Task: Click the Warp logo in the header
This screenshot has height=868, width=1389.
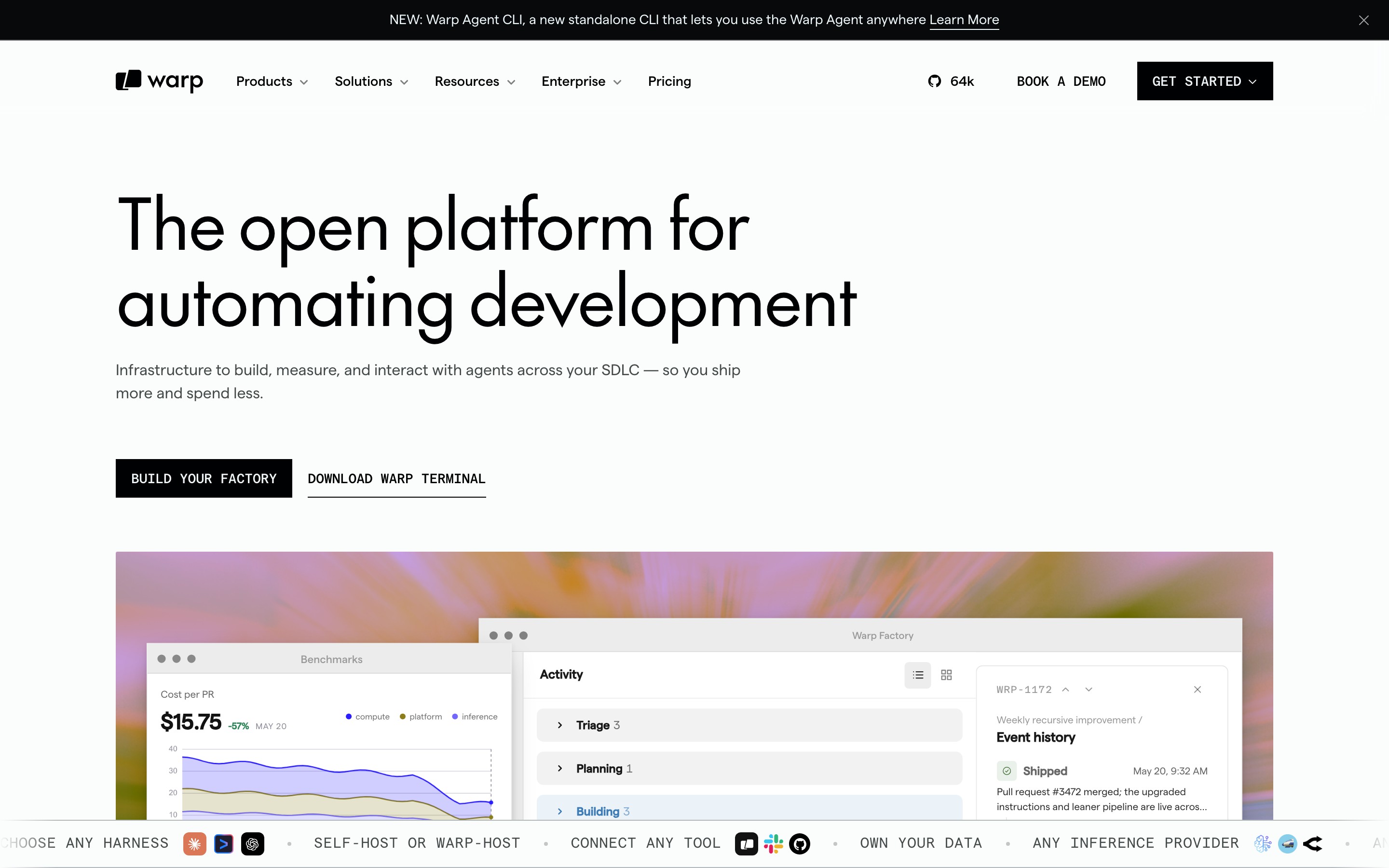Action: (x=159, y=81)
